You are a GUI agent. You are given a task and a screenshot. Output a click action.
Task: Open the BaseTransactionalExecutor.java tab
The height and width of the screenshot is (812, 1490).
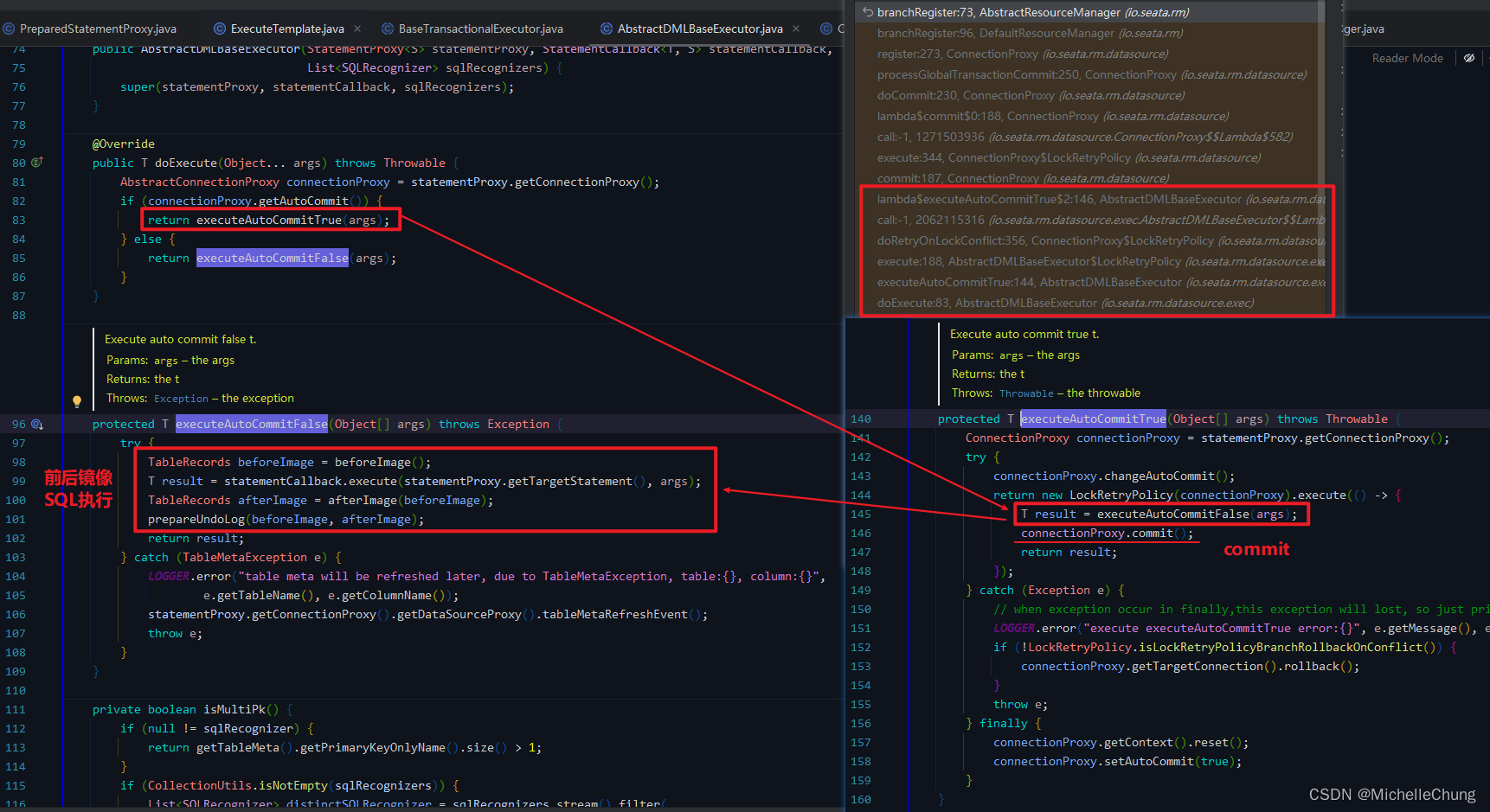click(480, 29)
